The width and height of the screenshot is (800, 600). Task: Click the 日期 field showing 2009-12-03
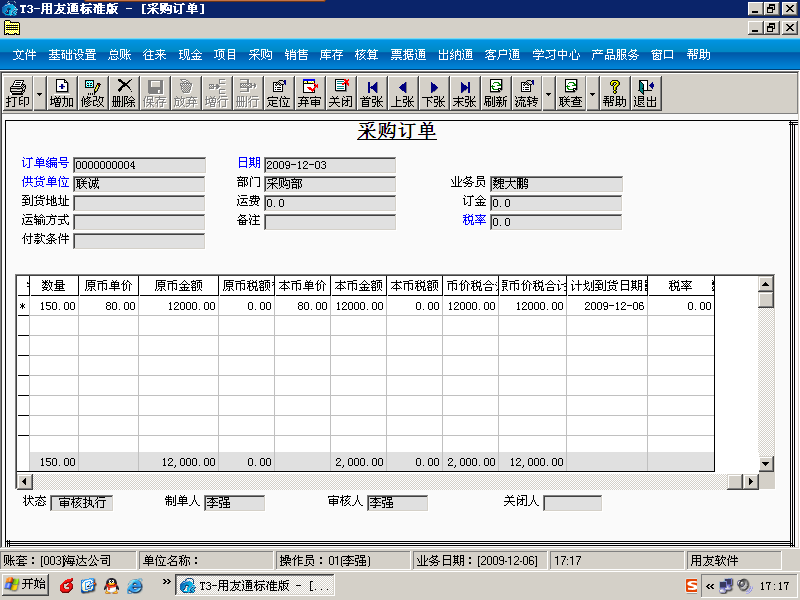pyautogui.click(x=330, y=165)
